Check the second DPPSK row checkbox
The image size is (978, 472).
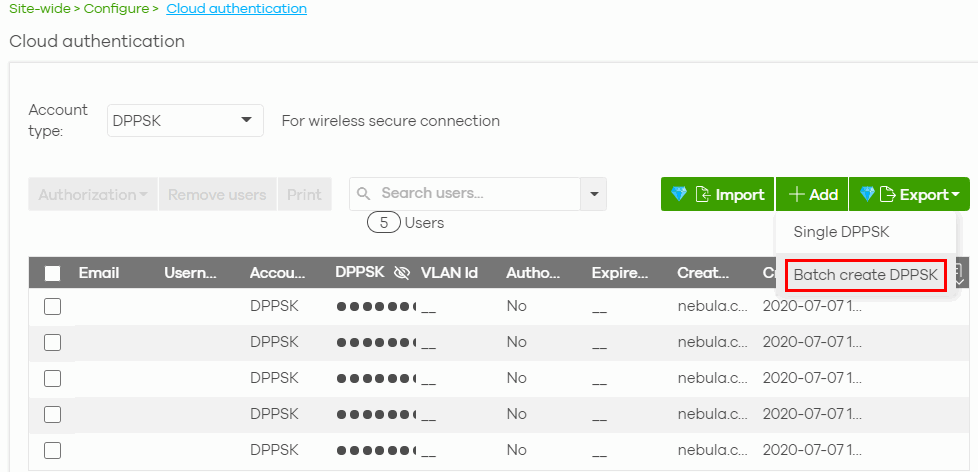(52, 342)
